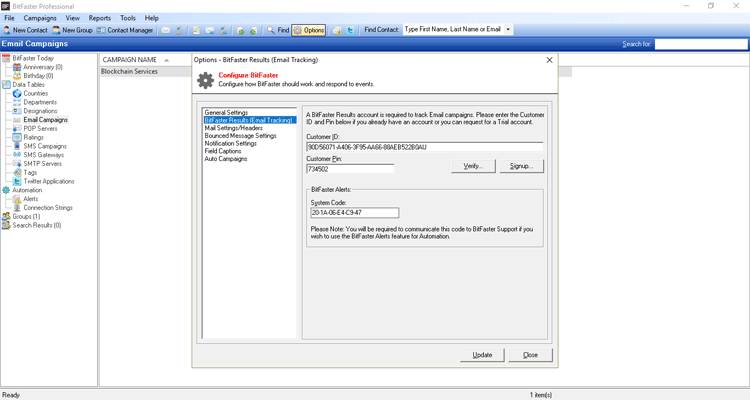
Task: Open the File menu
Action: click(9, 18)
